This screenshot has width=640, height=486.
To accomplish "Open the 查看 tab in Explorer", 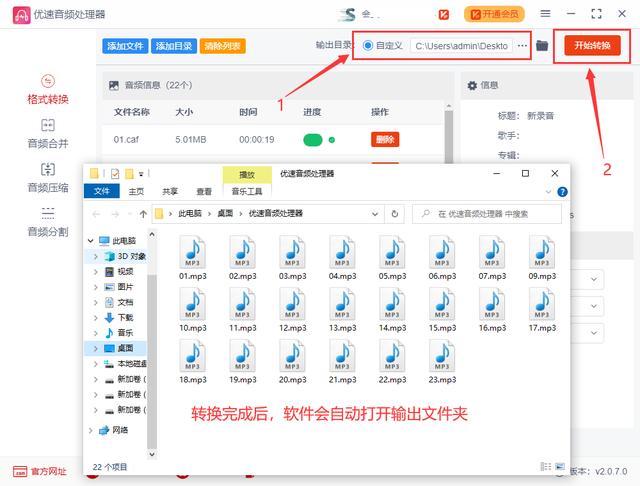I will click(204, 191).
